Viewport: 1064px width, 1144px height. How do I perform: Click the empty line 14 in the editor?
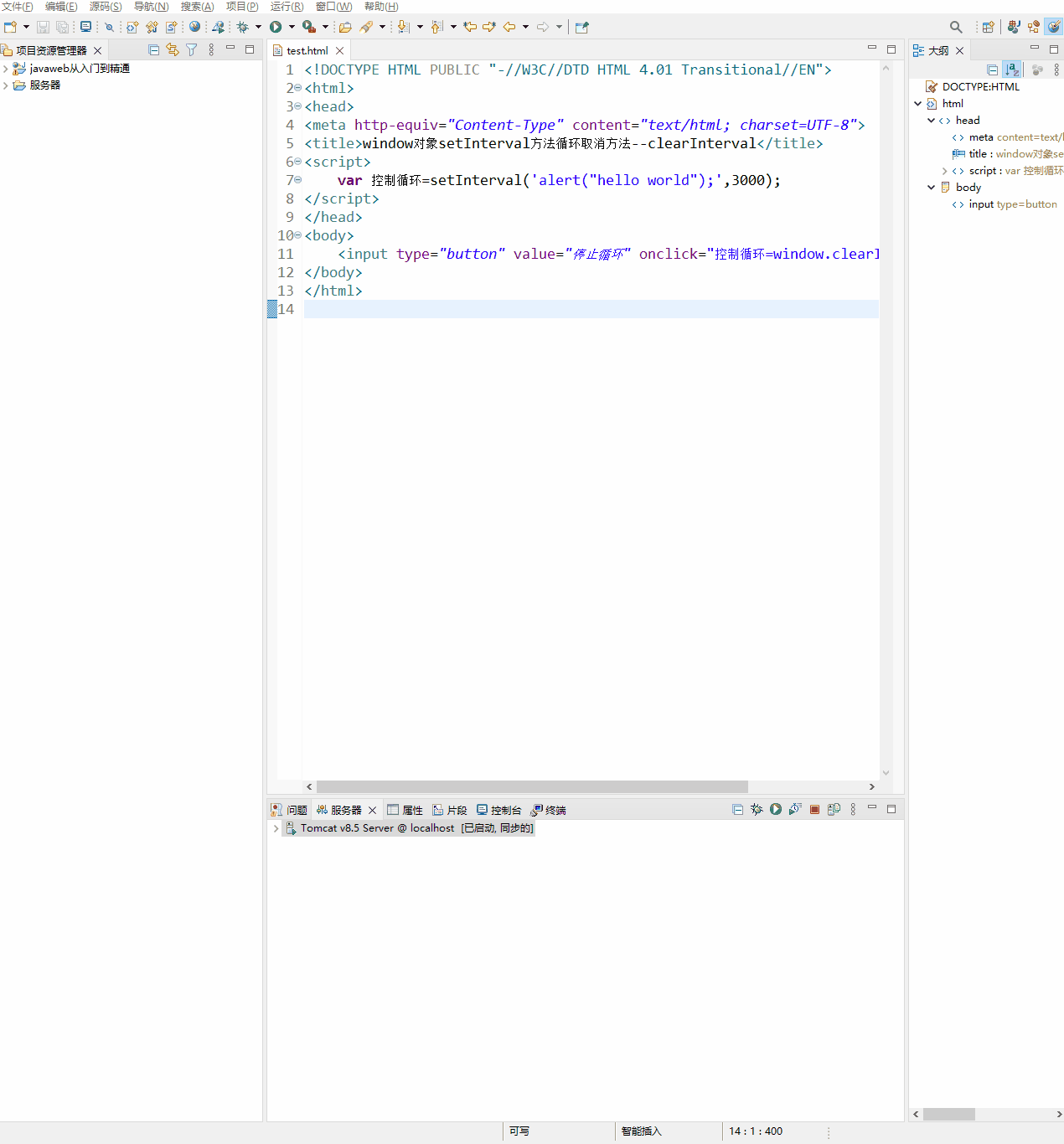[x=591, y=309]
